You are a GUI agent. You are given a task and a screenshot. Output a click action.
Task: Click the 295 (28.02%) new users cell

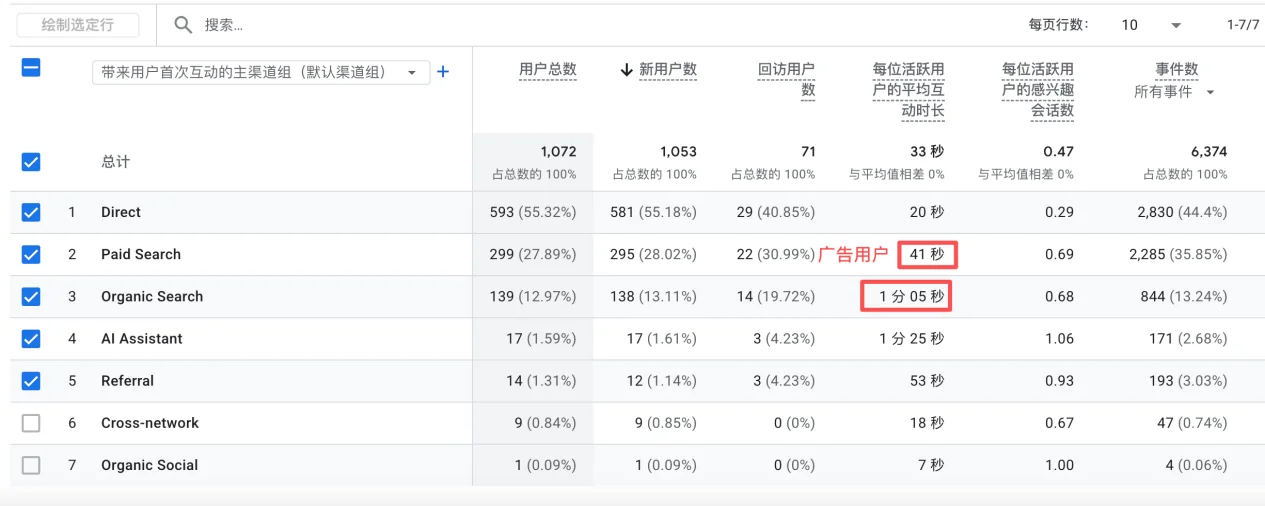coord(653,254)
